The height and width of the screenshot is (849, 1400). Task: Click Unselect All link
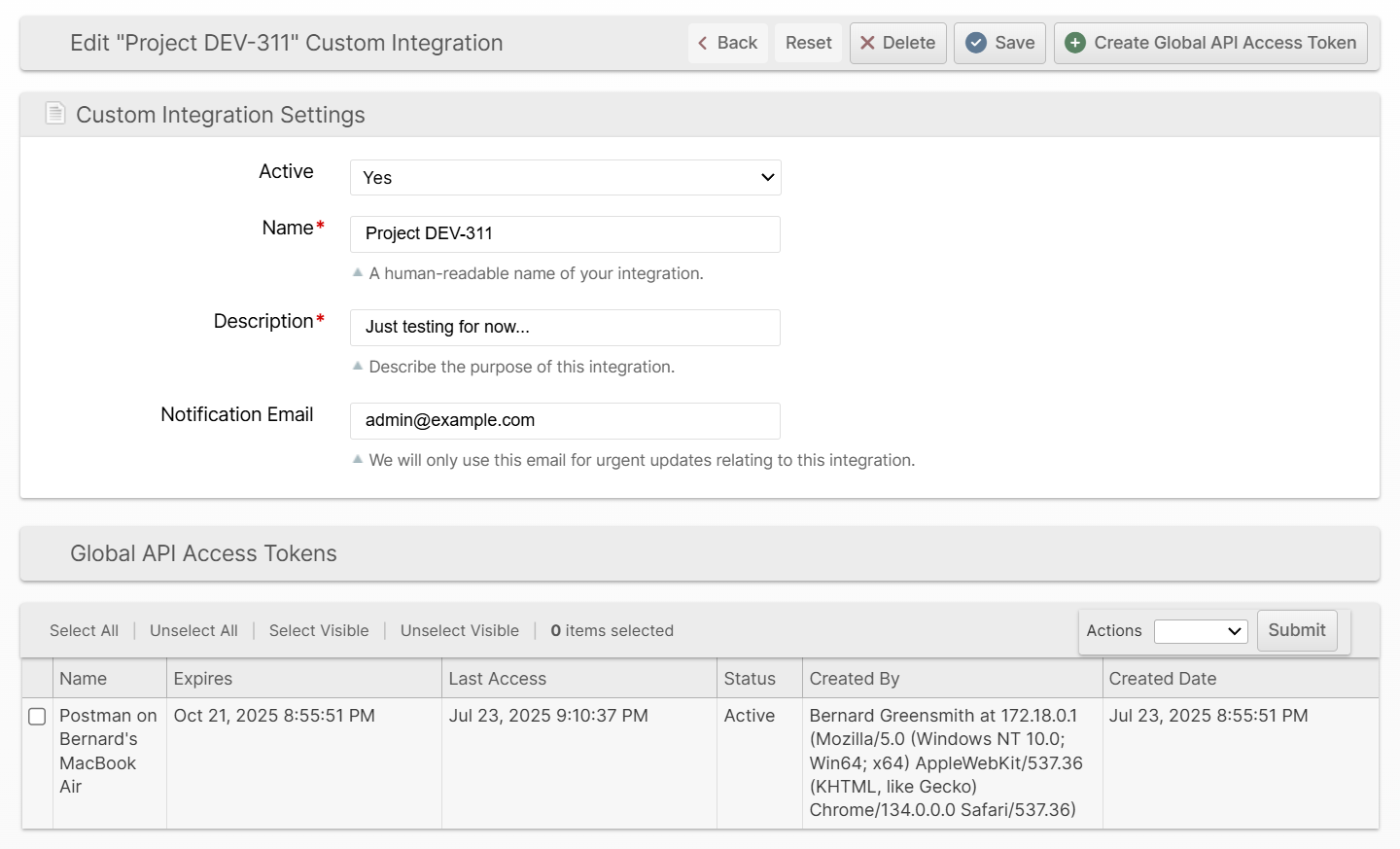193,631
